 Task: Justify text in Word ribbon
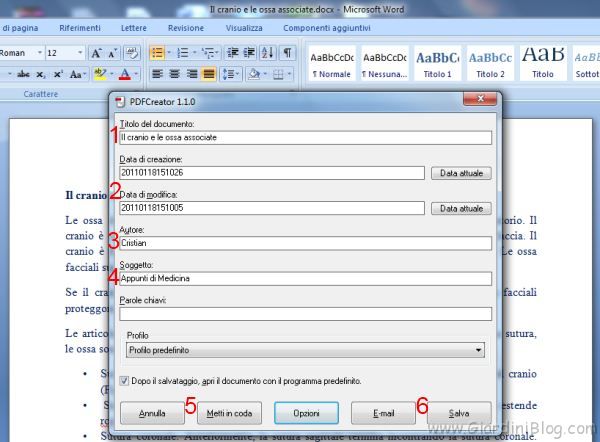209,74
